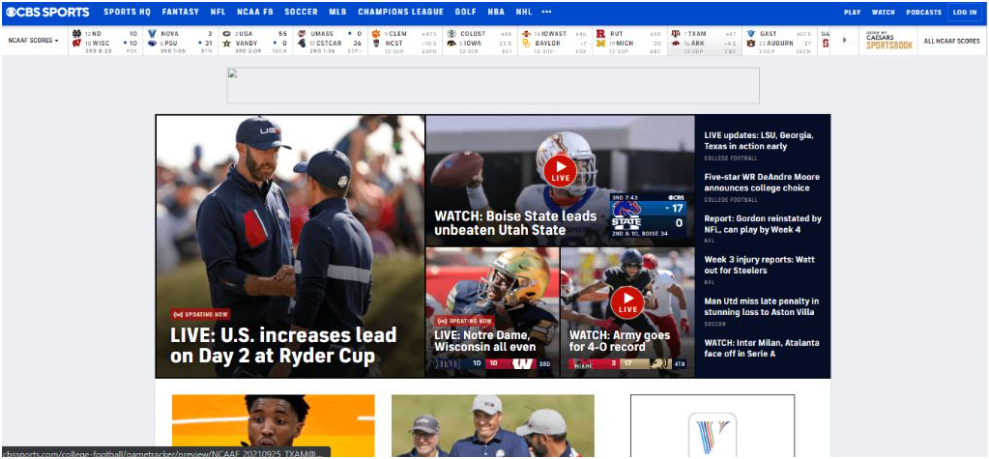Click the Clemson paw logo in scoreboard

pyautogui.click(x=376, y=33)
